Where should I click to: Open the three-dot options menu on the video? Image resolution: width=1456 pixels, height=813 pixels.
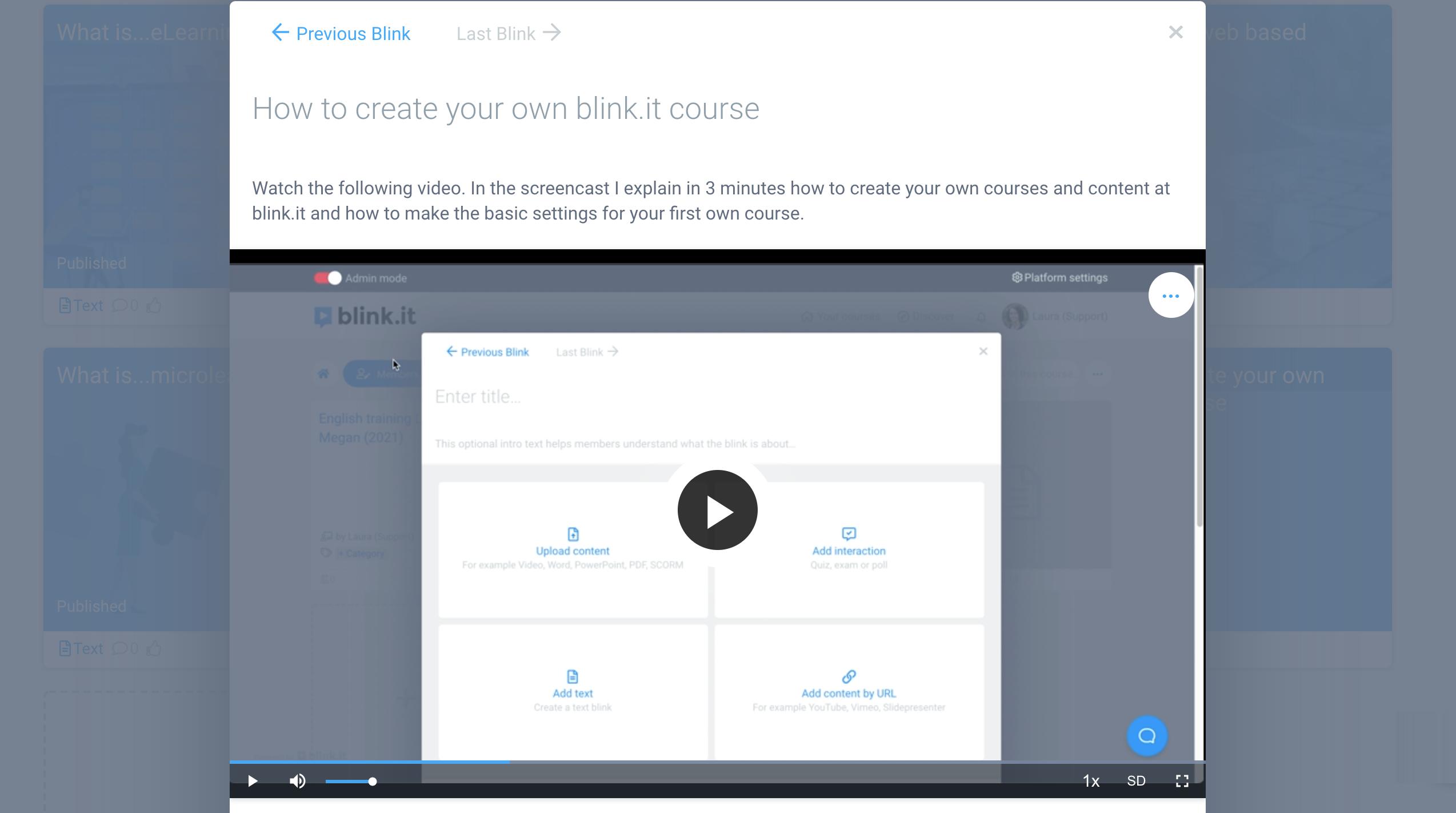pyautogui.click(x=1171, y=296)
